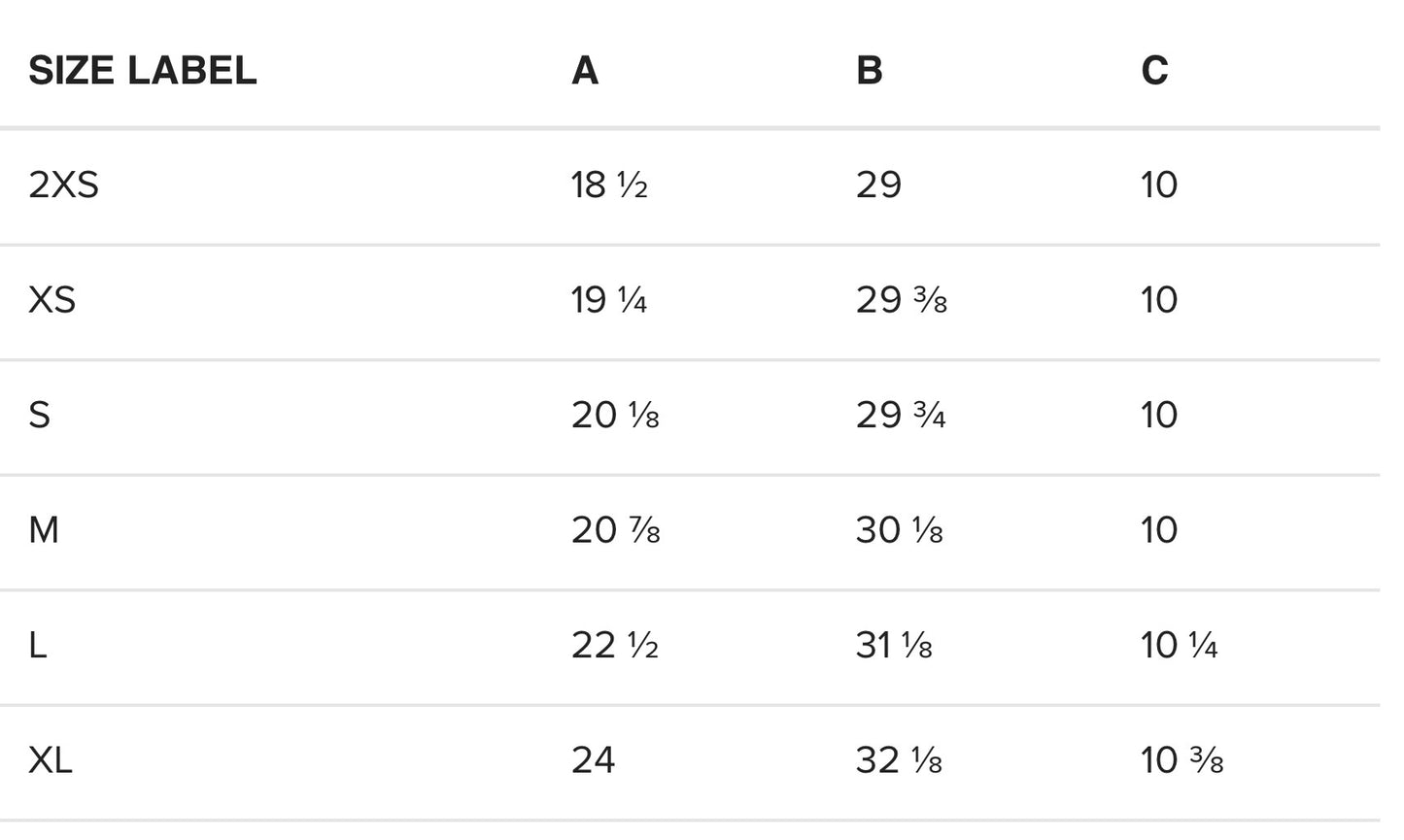The width and height of the screenshot is (1404, 840).
Task: Select the column C header
Action: pyautogui.click(x=1154, y=70)
